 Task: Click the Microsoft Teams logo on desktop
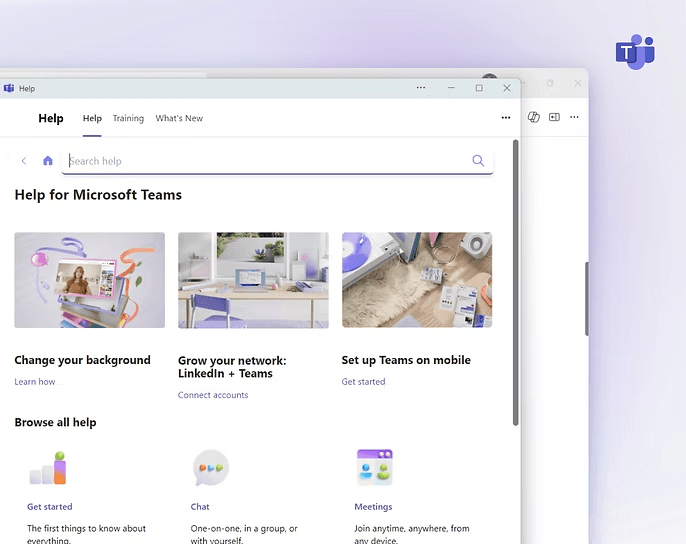click(635, 52)
